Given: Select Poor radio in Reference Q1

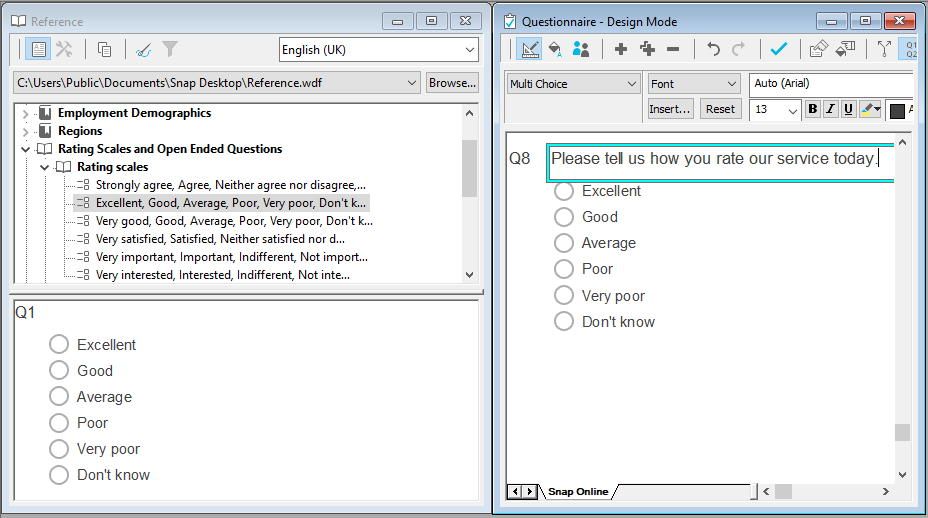Looking at the screenshot, I should pyautogui.click(x=59, y=423).
